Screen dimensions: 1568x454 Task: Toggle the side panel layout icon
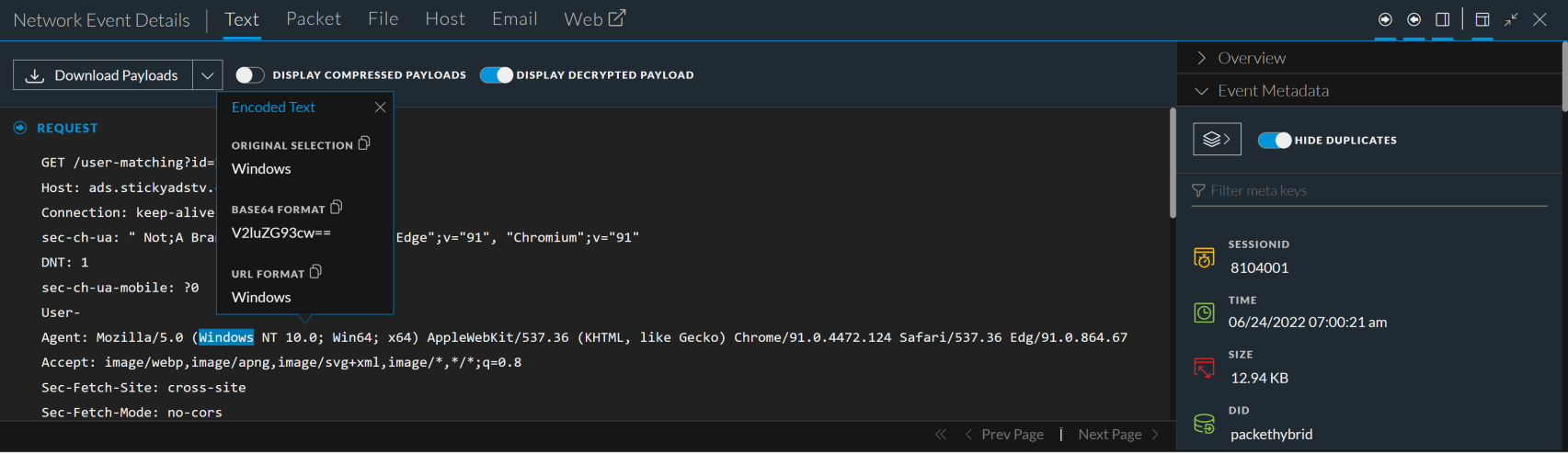[x=1443, y=19]
